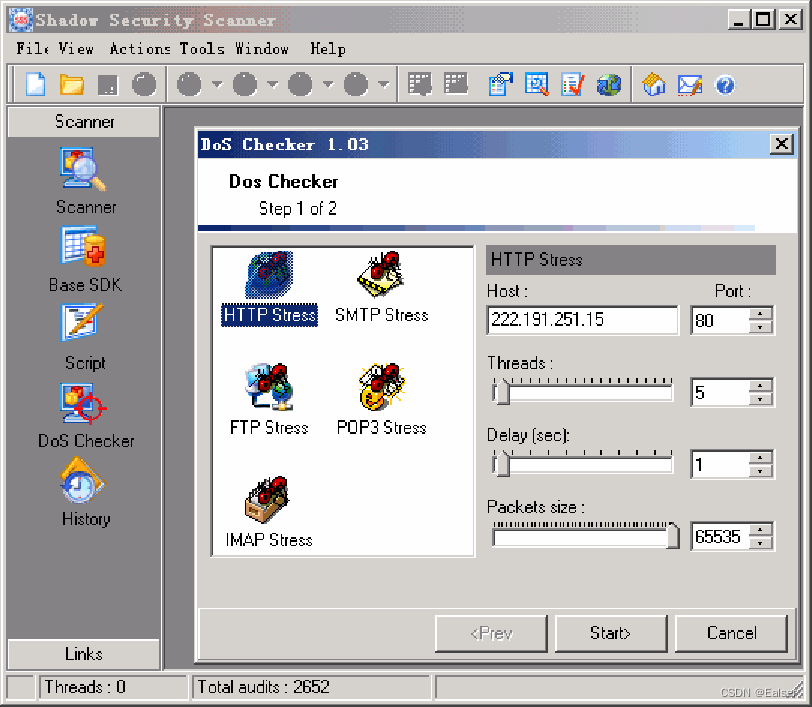Click the Delay value field showing 1

720,465
